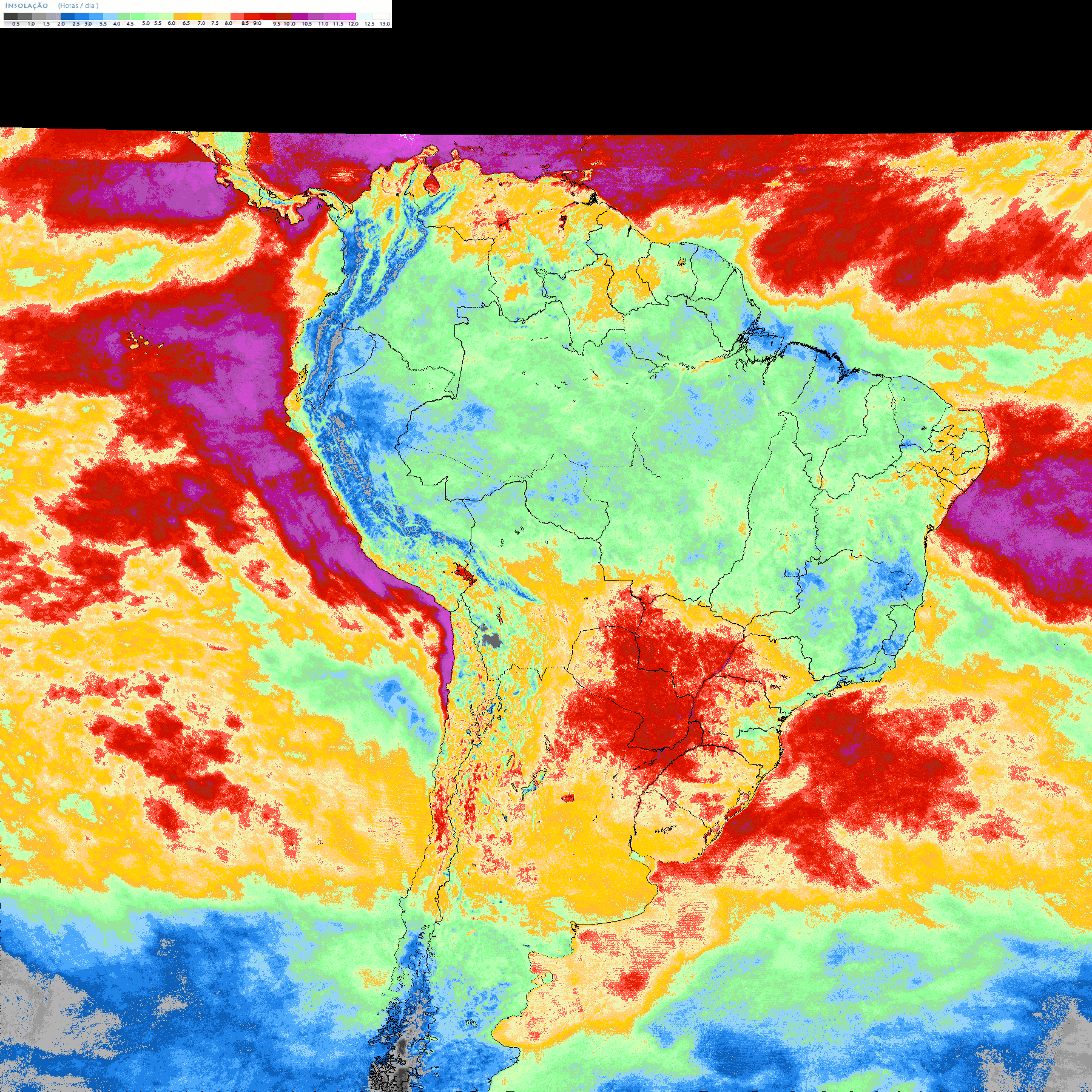Screen dimensions: 1092x1092
Task: Click the 13.0 legend value
Action: point(385,24)
